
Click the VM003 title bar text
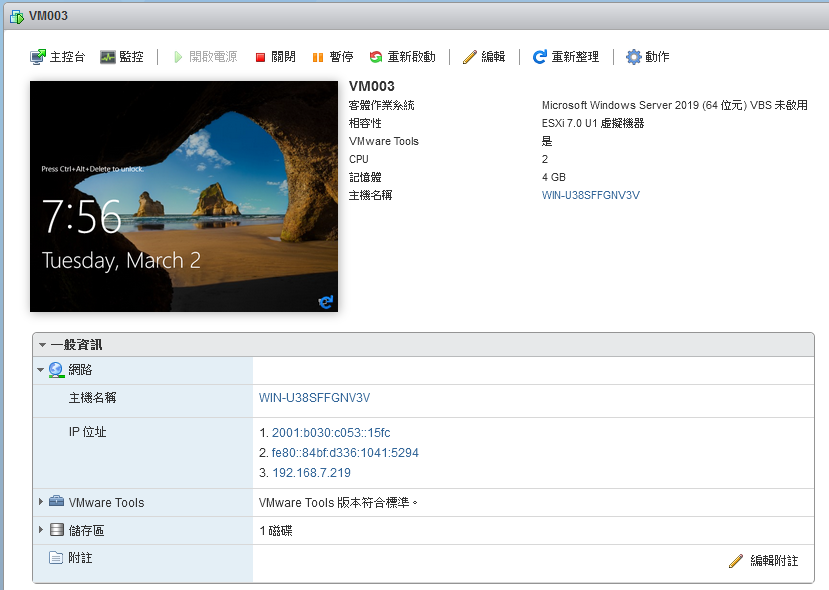coord(48,16)
